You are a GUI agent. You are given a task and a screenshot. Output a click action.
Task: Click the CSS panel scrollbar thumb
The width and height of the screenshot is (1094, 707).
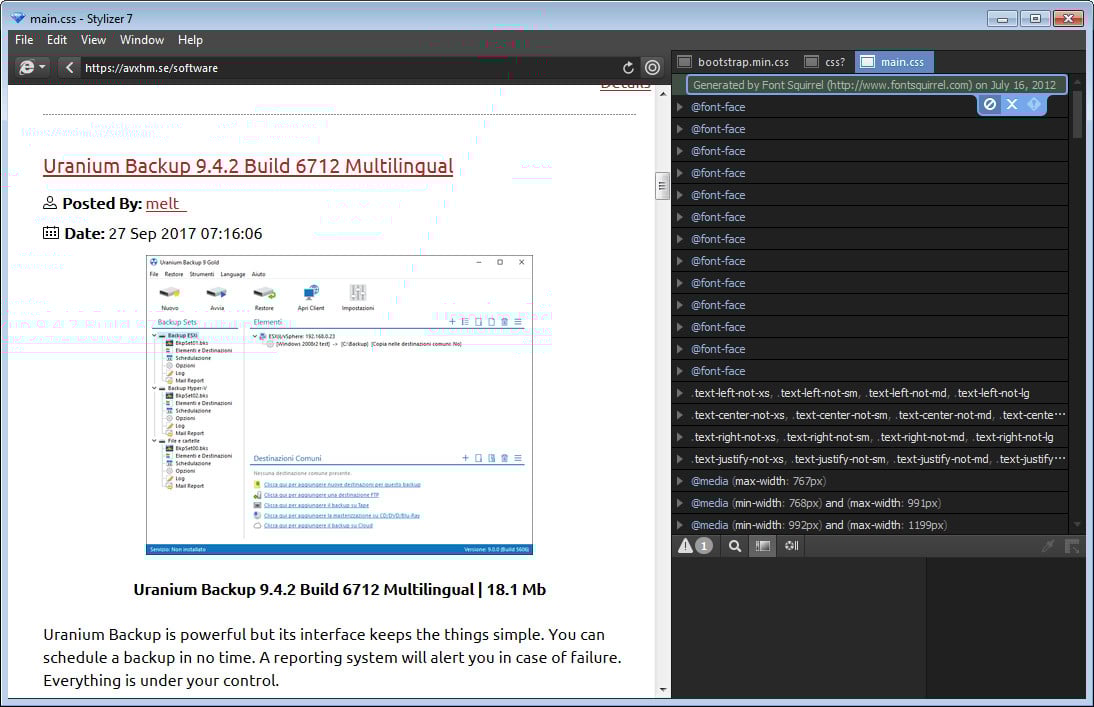coord(1077,115)
